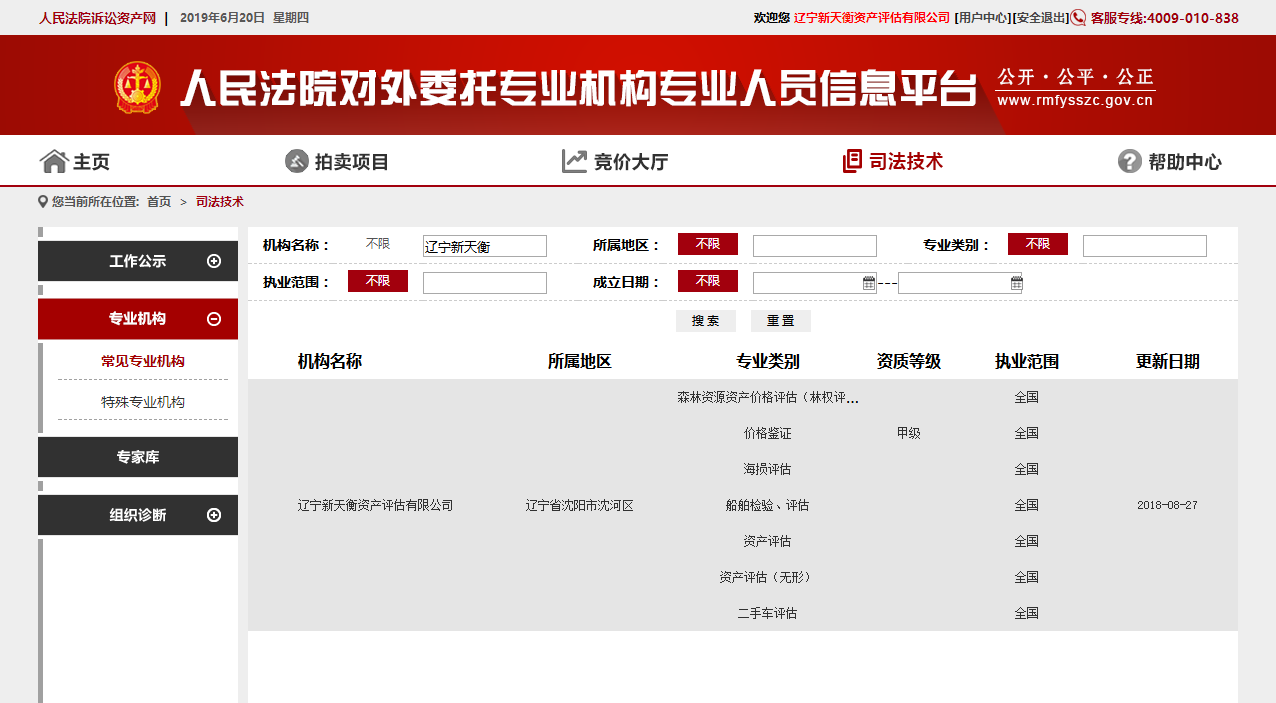The height and width of the screenshot is (703, 1276).
Task: Click the 司法技术 breadcrumb link
Action: 220,201
